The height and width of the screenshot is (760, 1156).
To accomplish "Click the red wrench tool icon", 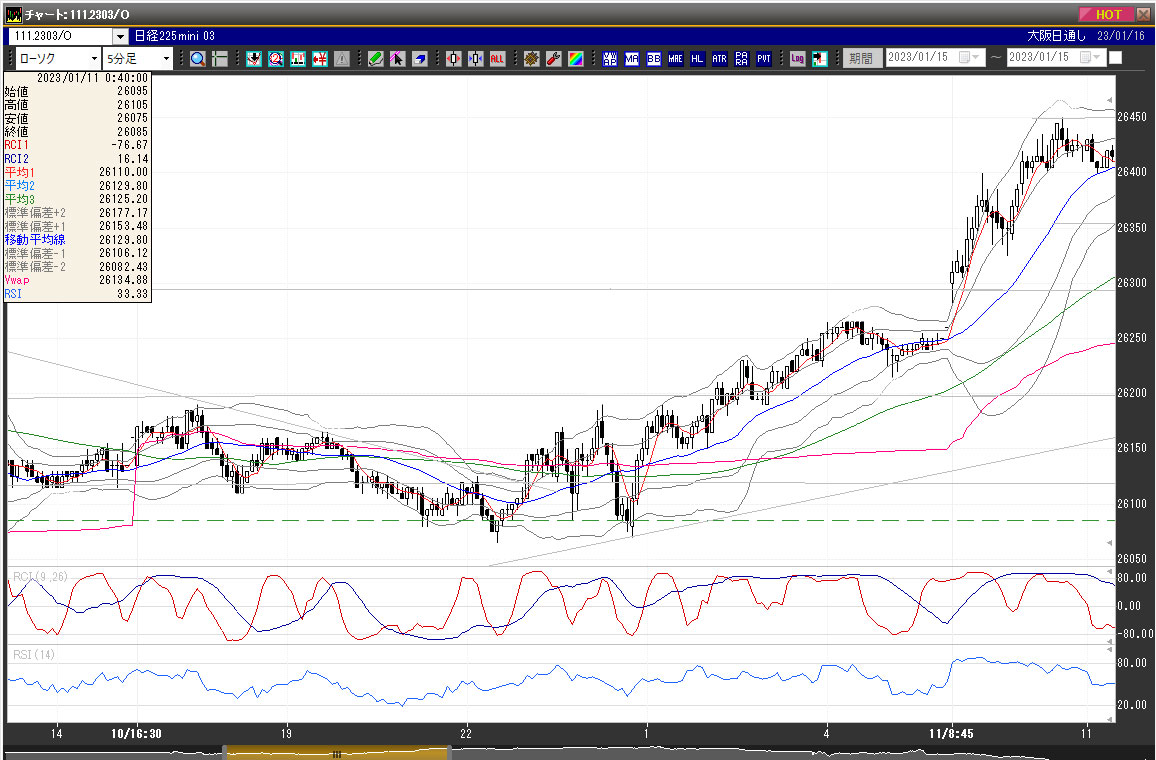I will tap(554, 59).
